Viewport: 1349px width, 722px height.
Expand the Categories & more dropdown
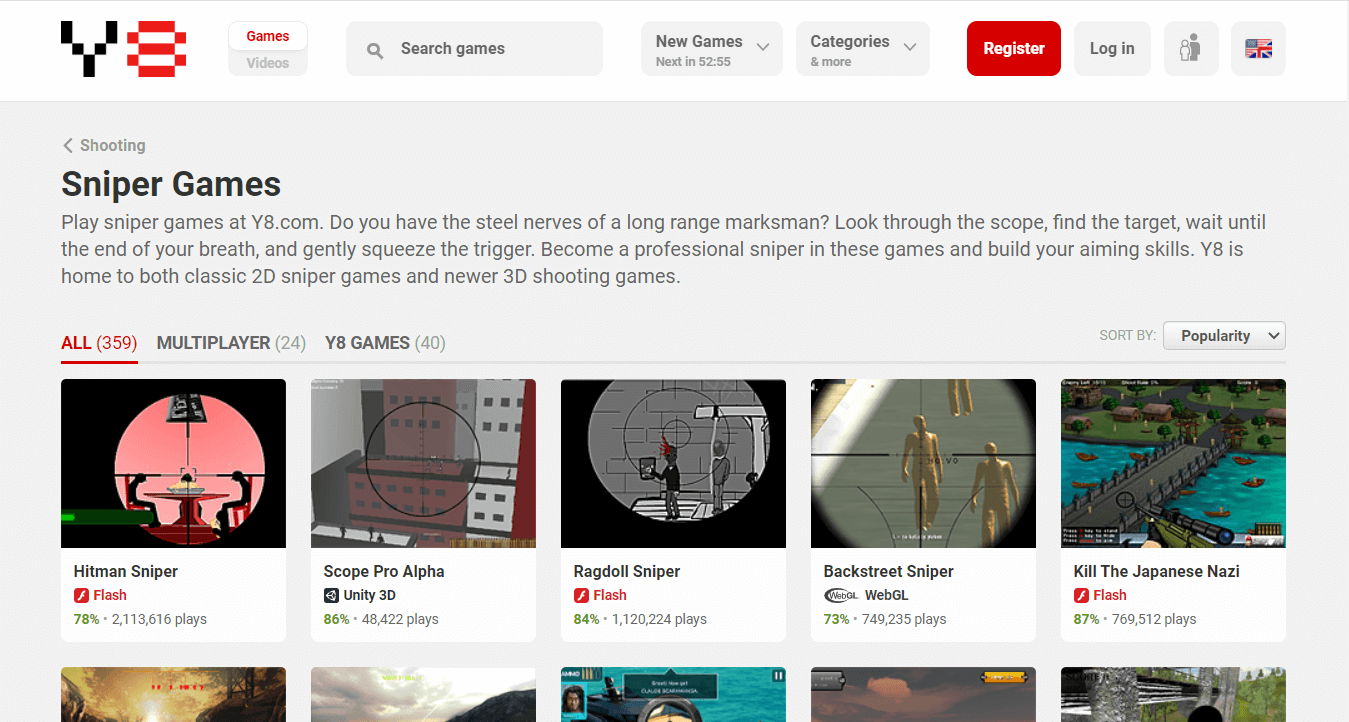coord(863,49)
